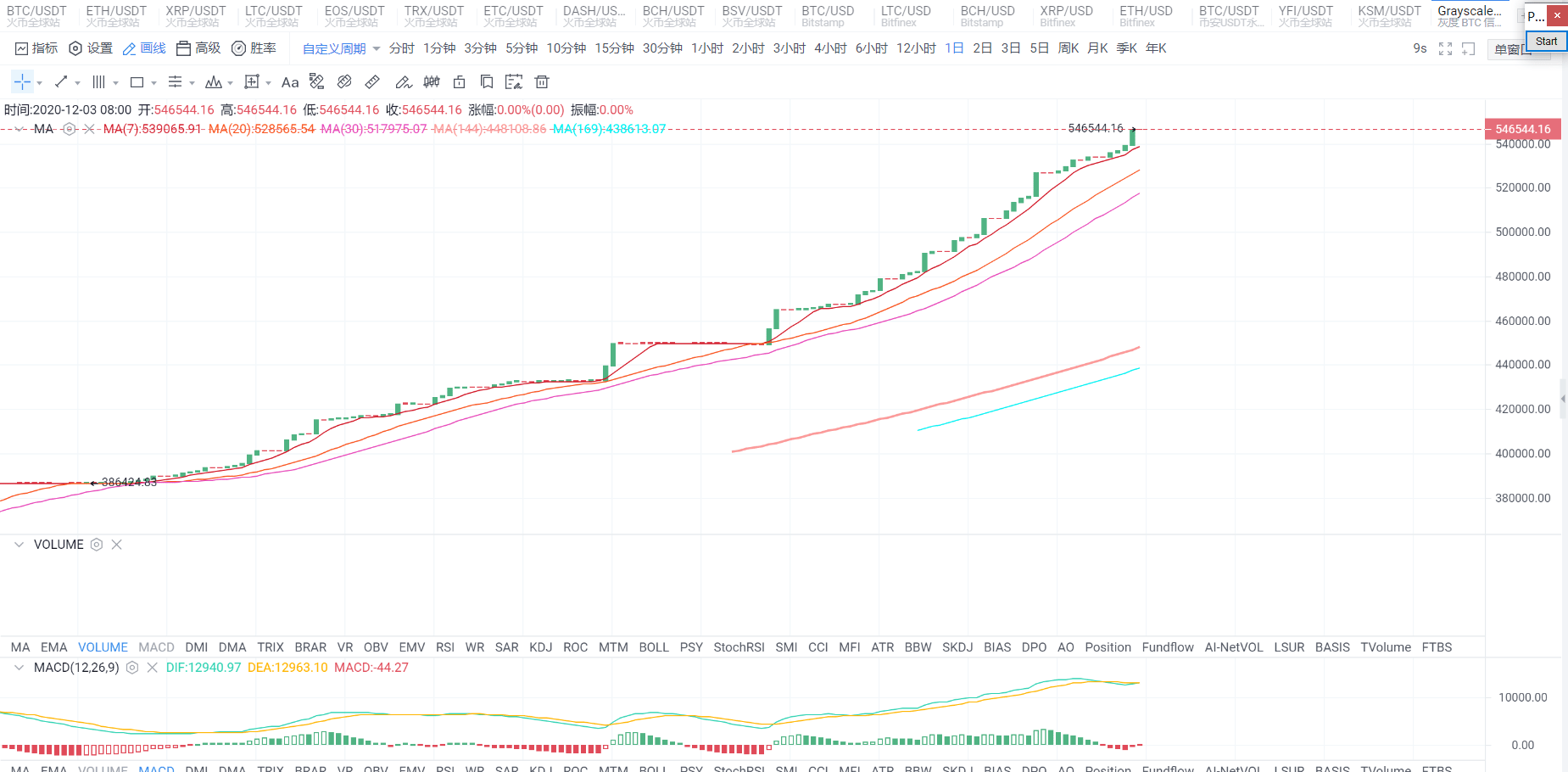1568x772 pixels.
Task: Close the MACD indicator panel
Action: click(153, 668)
